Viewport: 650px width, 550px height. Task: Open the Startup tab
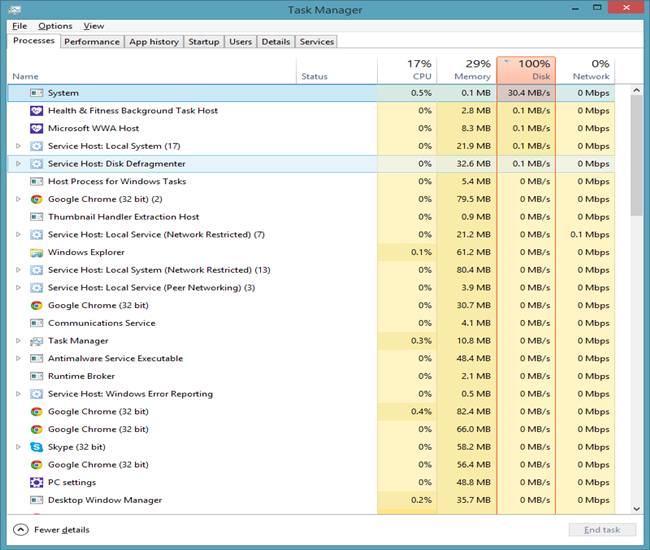tap(204, 42)
